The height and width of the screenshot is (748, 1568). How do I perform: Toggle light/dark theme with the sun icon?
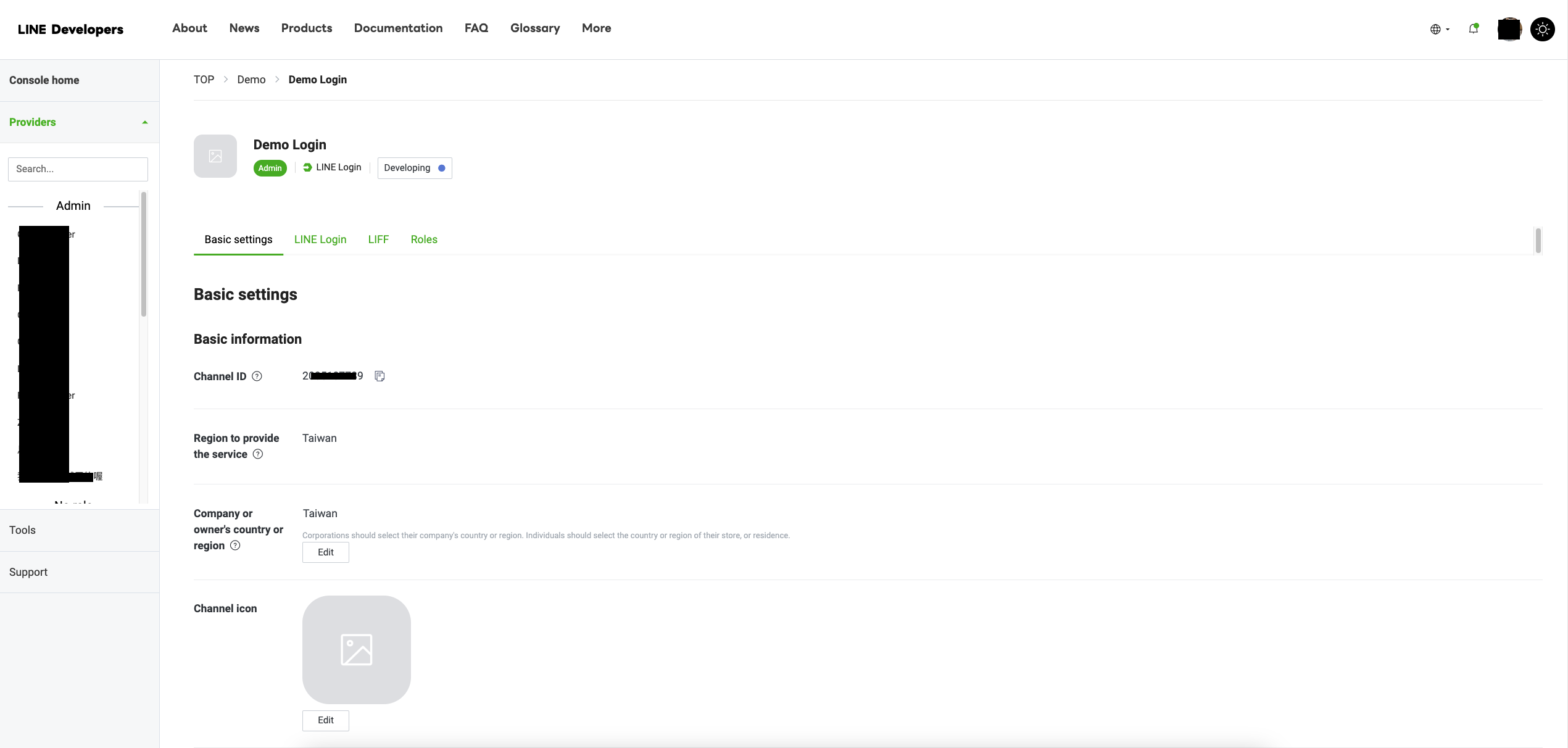click(1543, 29)
